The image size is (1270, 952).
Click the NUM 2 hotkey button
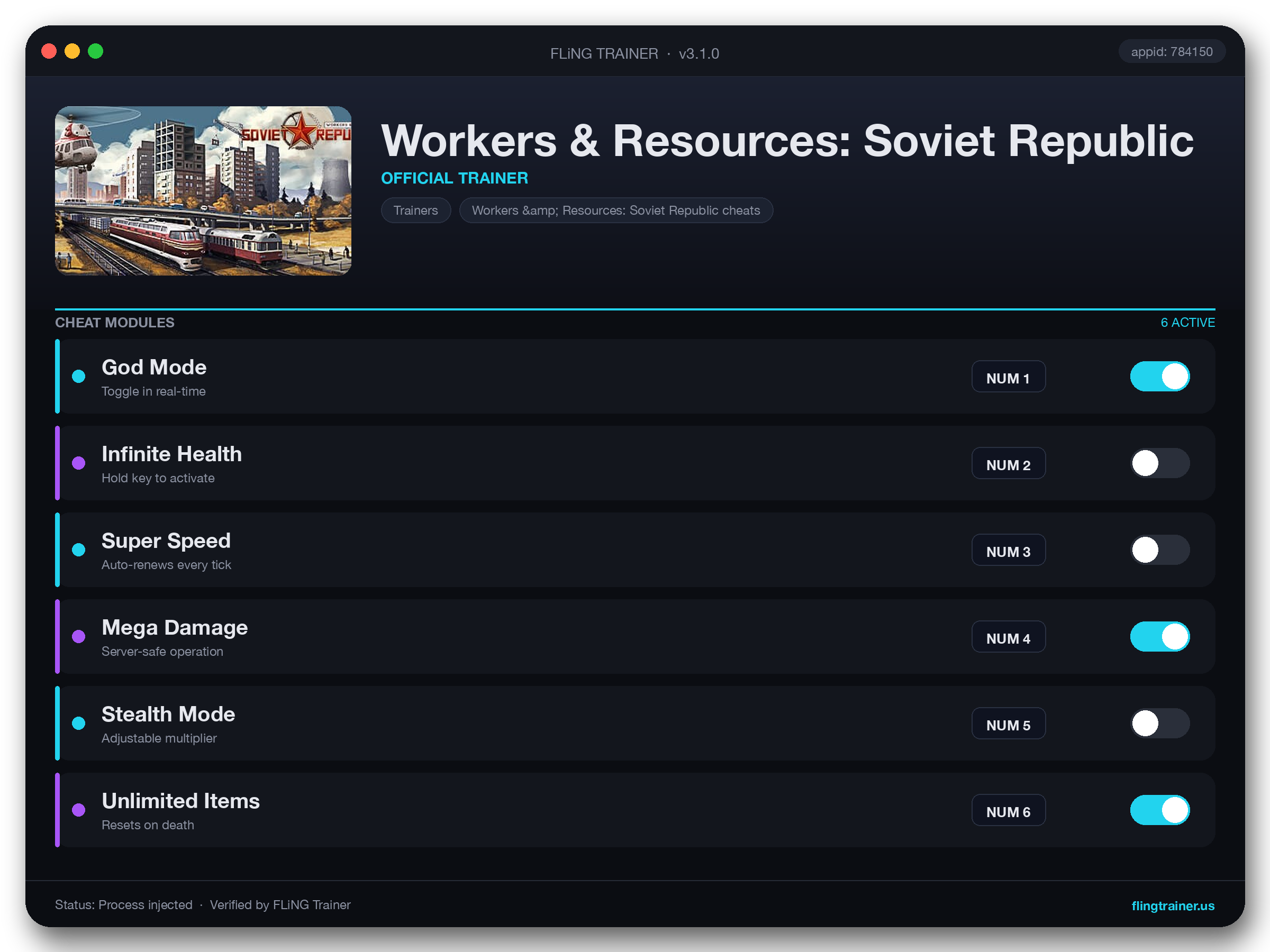tap(1008, 463)
